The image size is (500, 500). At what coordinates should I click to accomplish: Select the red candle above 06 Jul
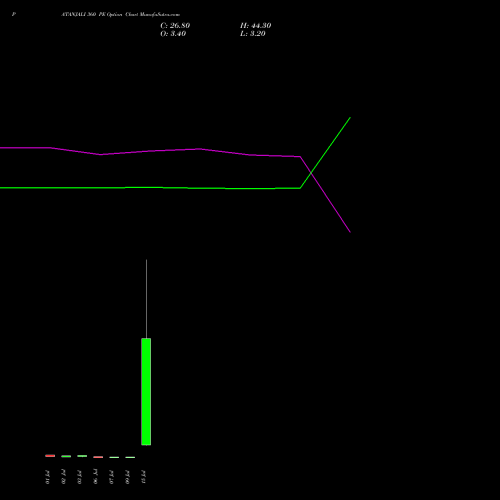pos(98,457)
